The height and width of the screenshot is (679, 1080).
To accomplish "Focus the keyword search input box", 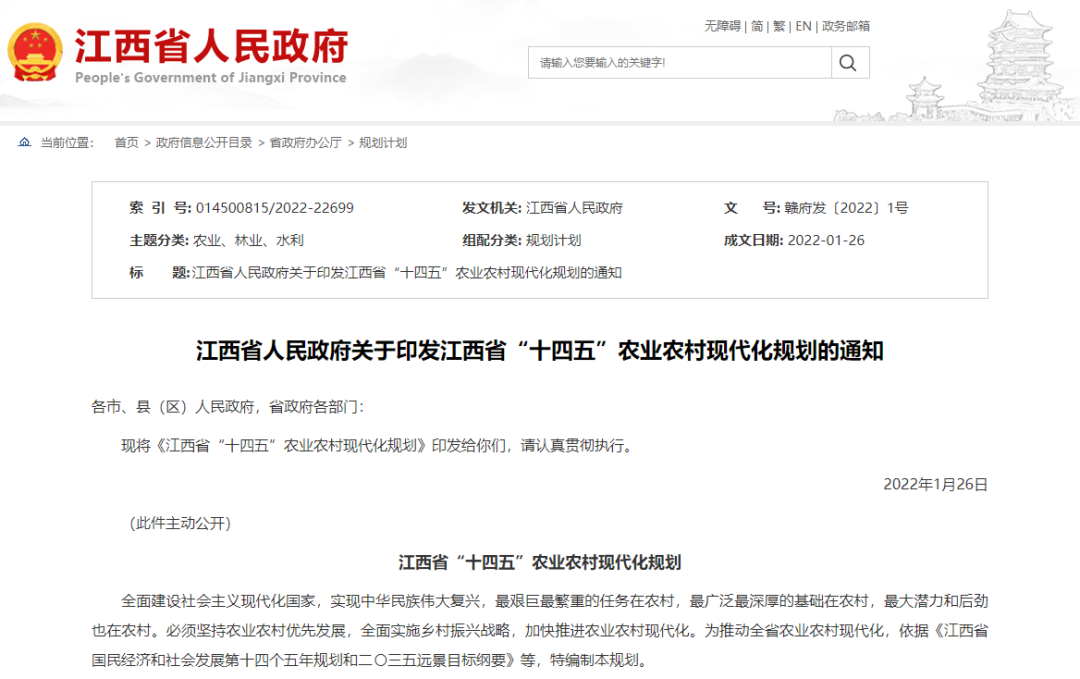I will click(x=680, y=63).
